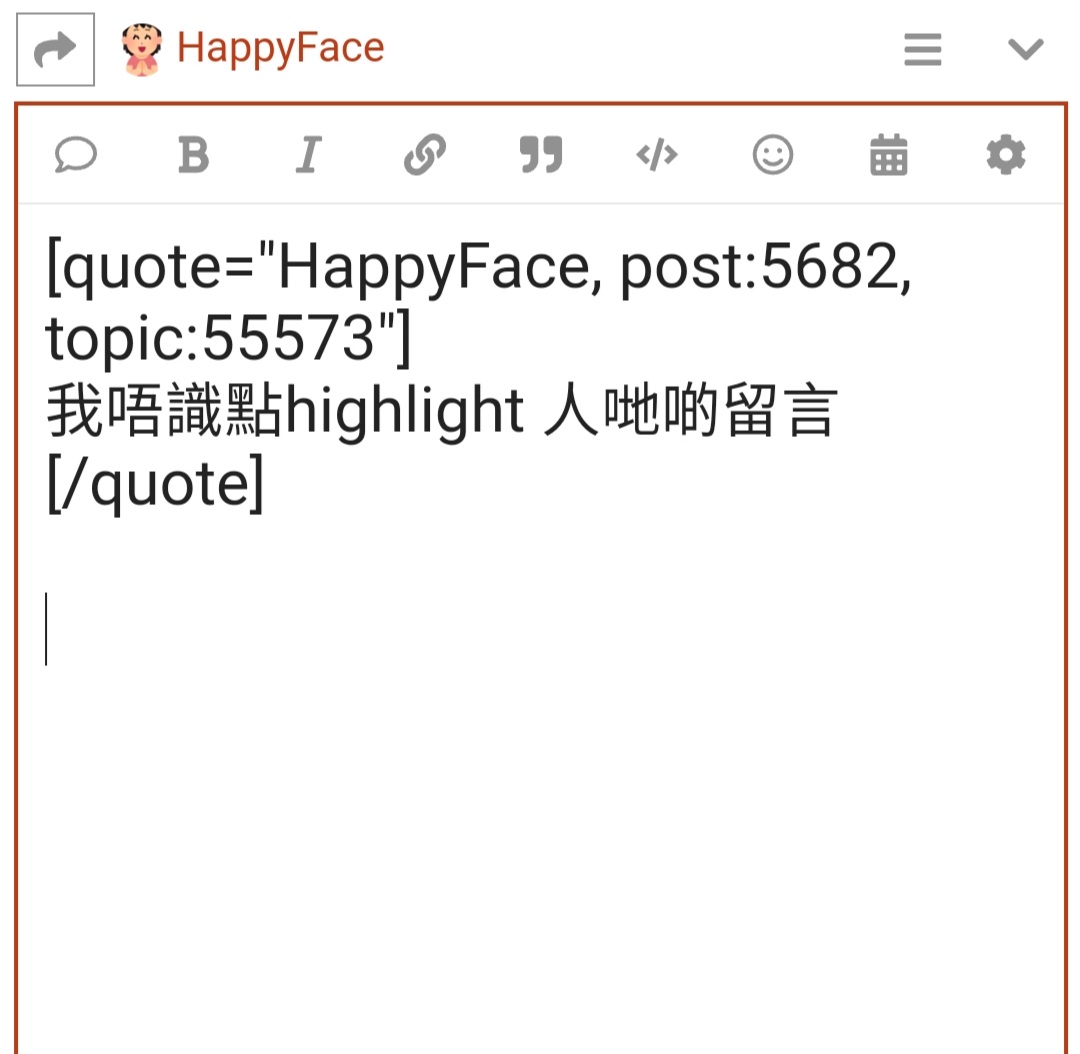This screenshot has height=1054, width=1080.
Task: Insert preformatted code with the code icon
Action: pyautogui.click(x=657, y=155)
